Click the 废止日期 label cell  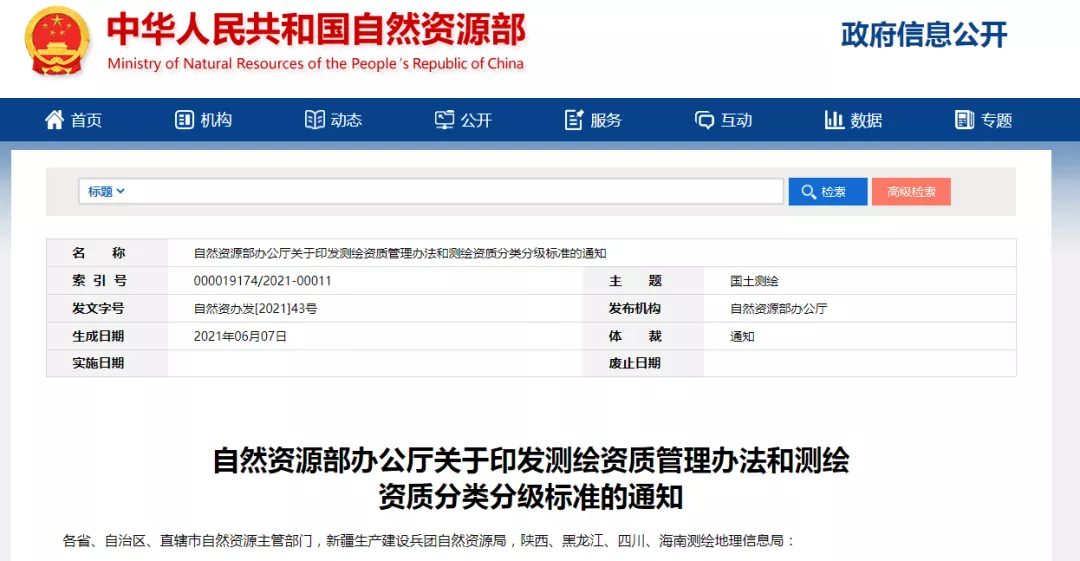click(643, 363)
